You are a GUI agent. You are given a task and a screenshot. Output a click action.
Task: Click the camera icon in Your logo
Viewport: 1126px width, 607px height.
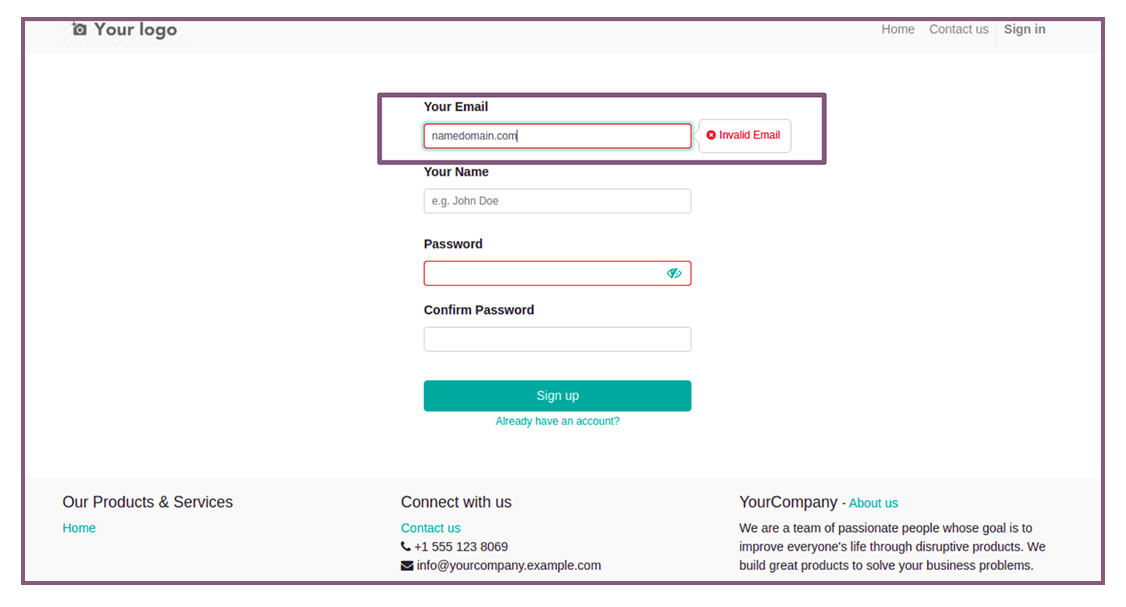click(x=79, y=29)
